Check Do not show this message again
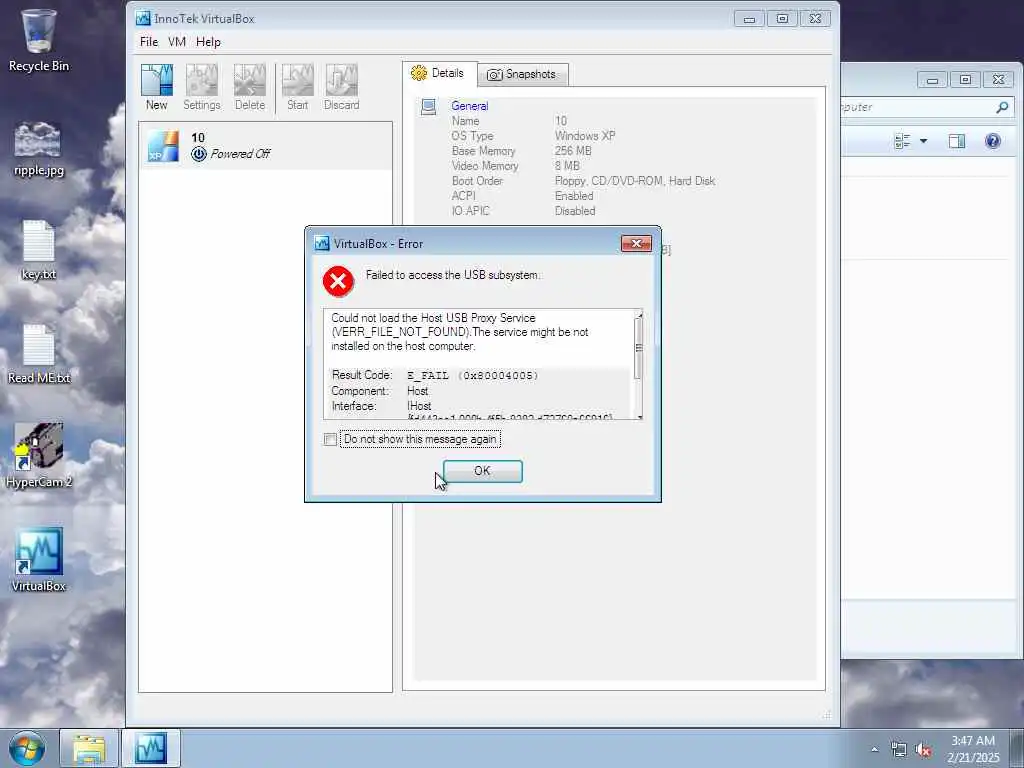 pos(330,440)
